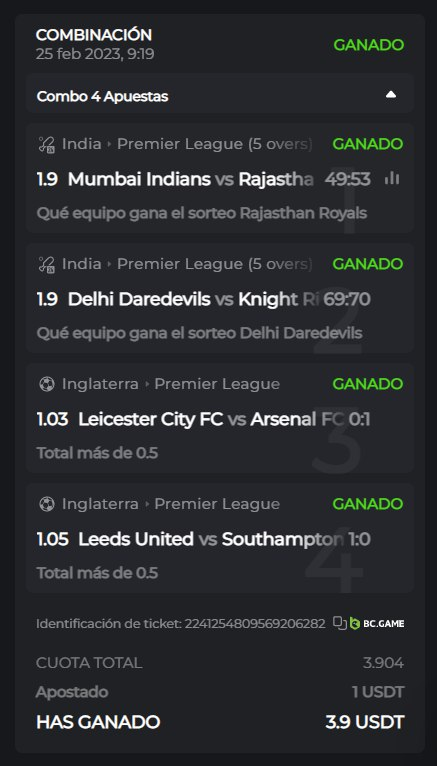This screenshot has width=437, height=766.
Task: Click the BC.GAME logo
Action: (x=377, y=623)
